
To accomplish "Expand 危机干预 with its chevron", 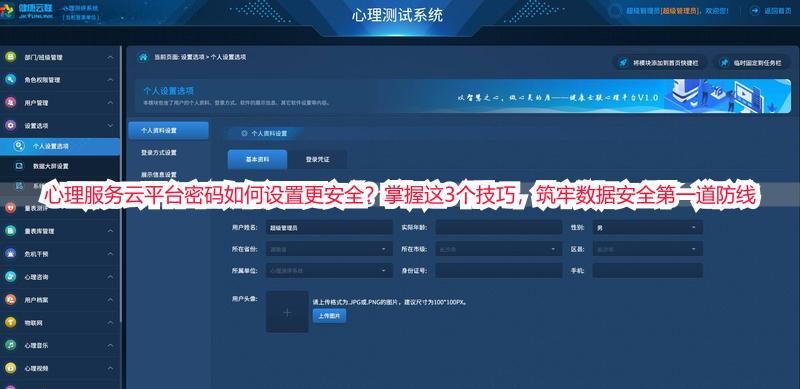I will [x=110, y=254].
